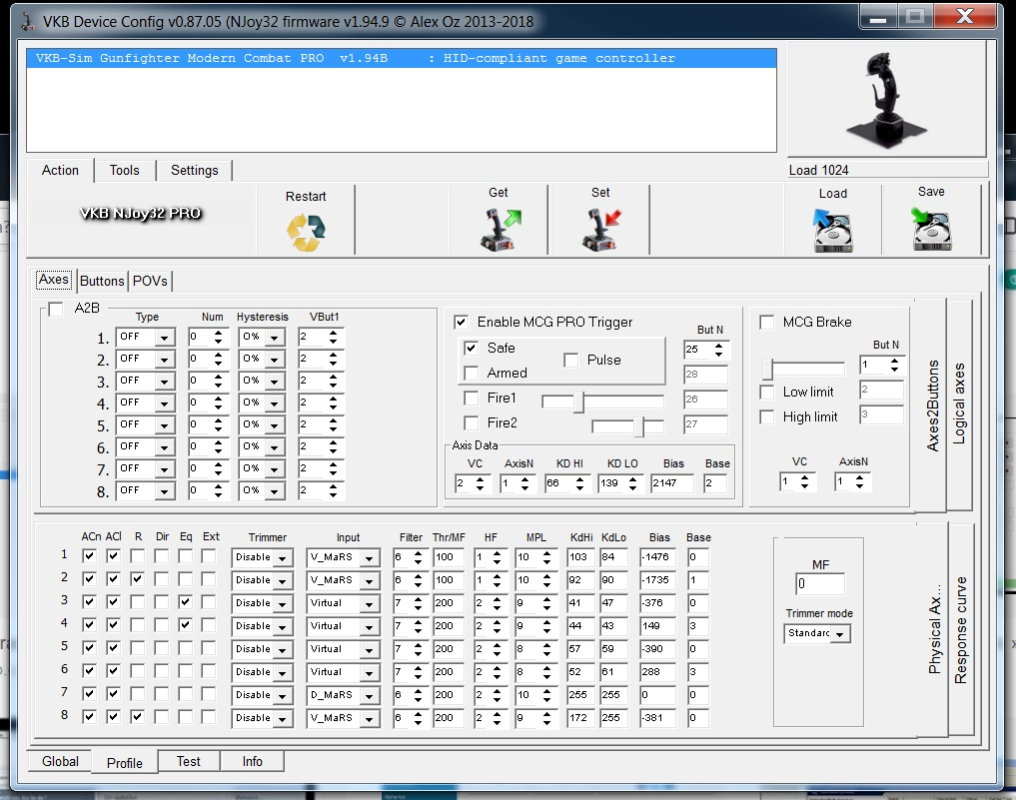Click the Get joystick icon
Viewport: 1016px width, 800px height.
pyautogui.click(x=500, y=229)
